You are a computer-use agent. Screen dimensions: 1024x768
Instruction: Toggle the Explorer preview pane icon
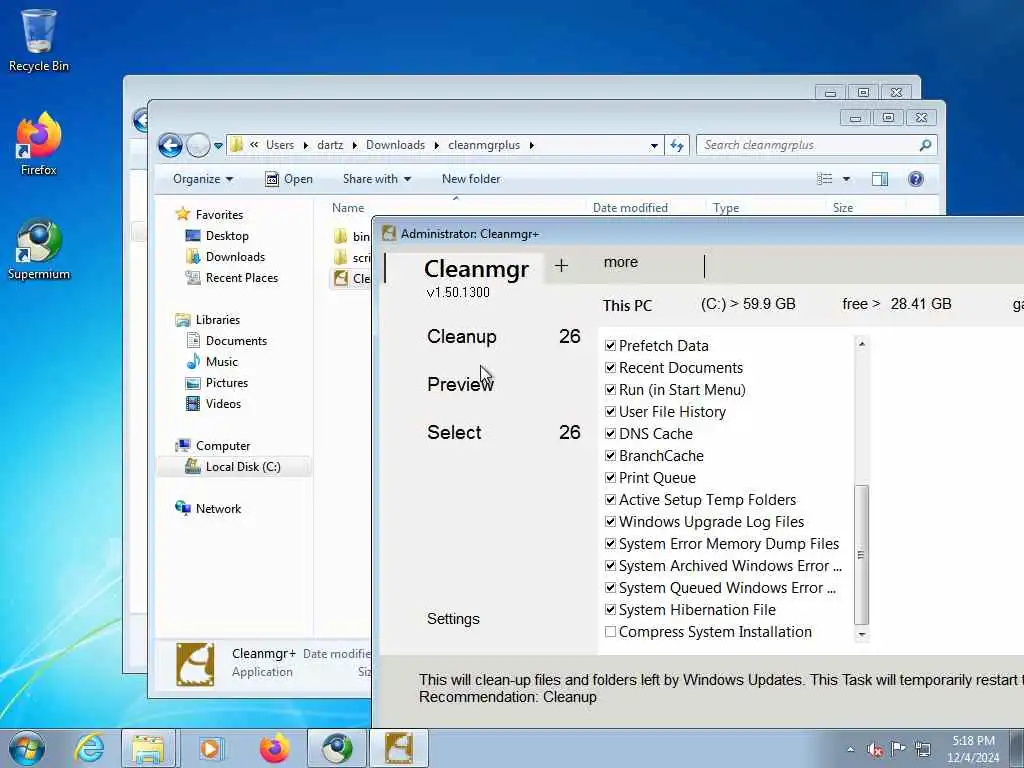point(880,179)
